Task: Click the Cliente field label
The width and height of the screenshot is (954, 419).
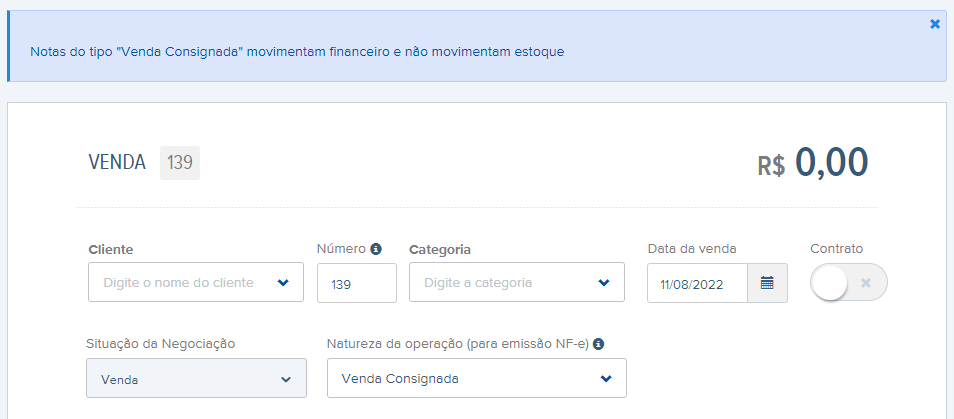Action: pyautogui.click(x=111, y=249)
